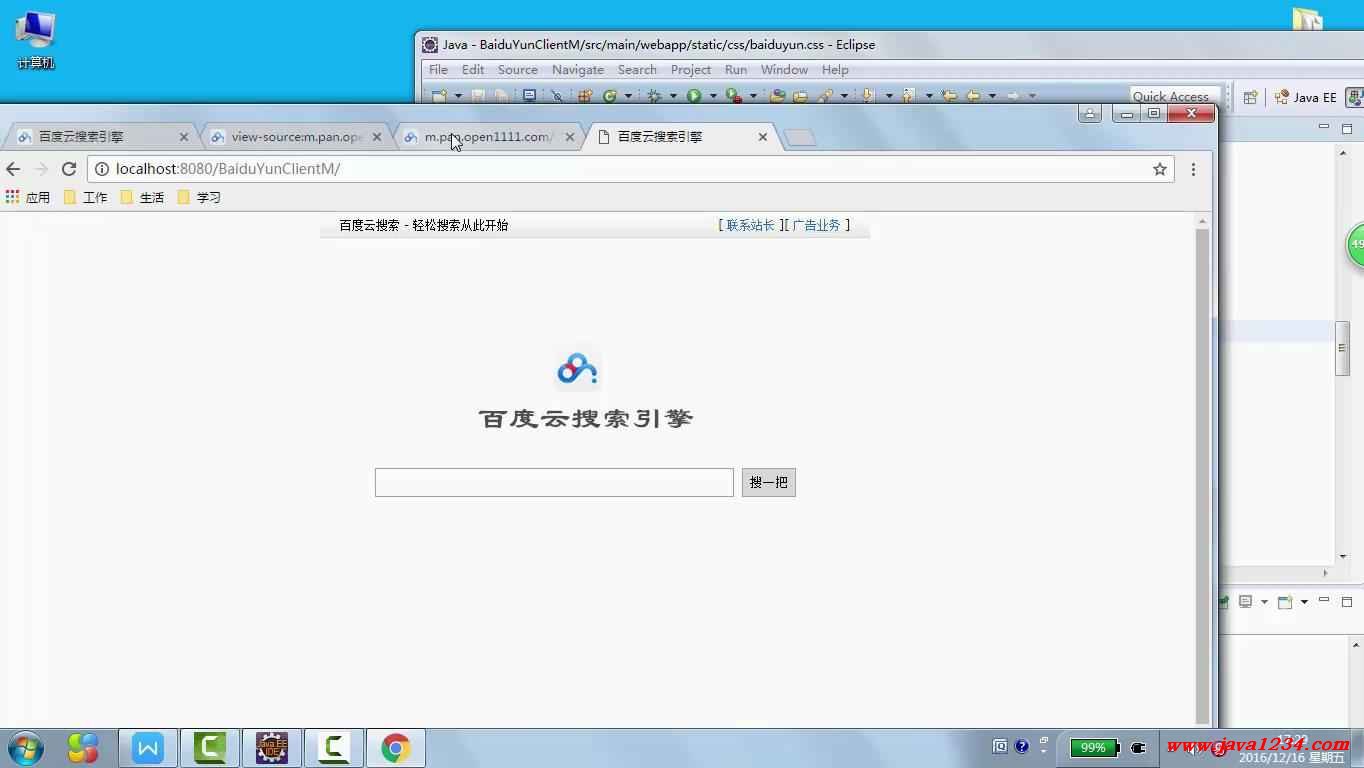Open the Eclipse File menu

tap(438, 70)
